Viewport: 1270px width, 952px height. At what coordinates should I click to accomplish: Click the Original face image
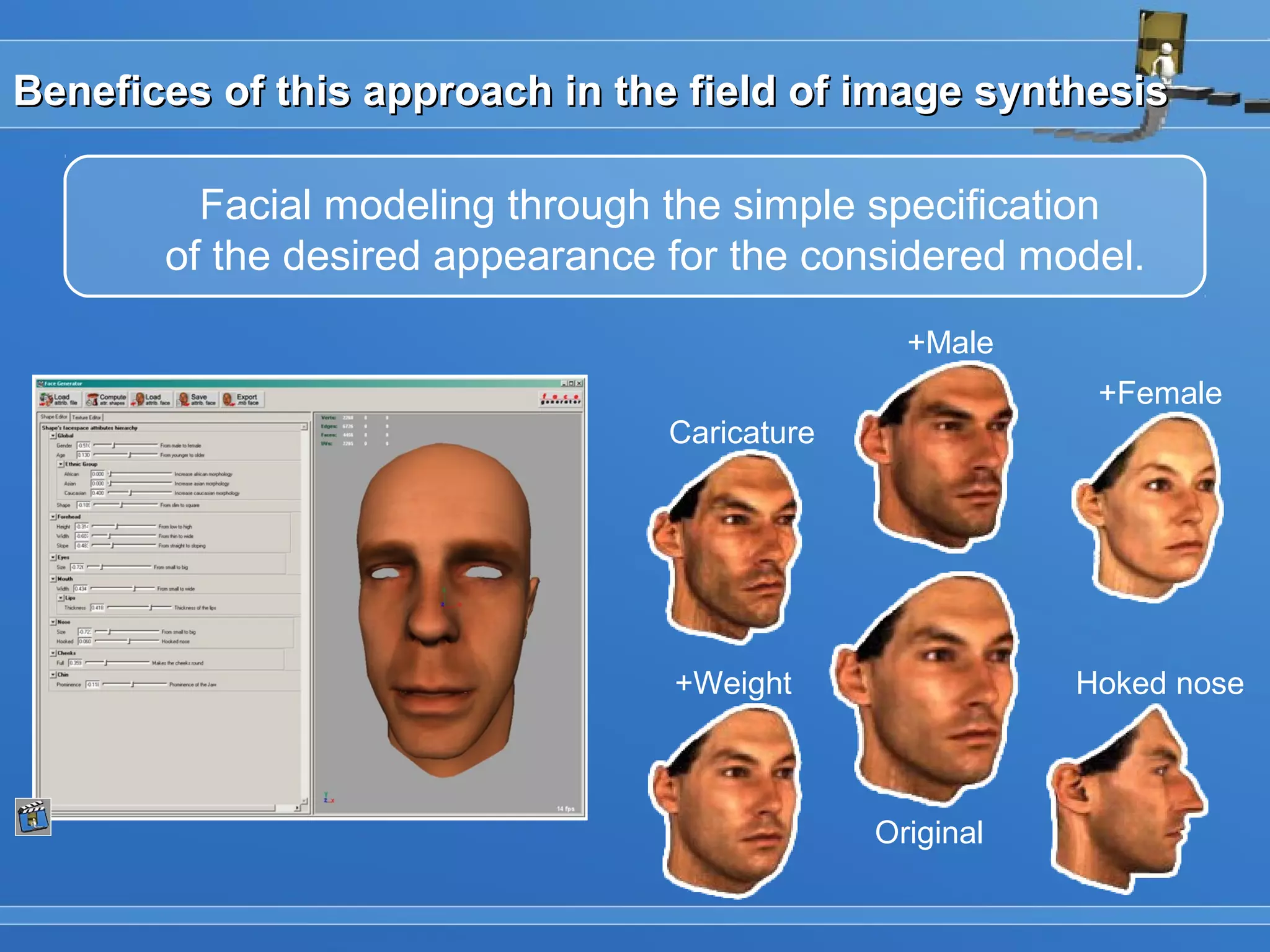pyautogui.click(x=924, y=689)
